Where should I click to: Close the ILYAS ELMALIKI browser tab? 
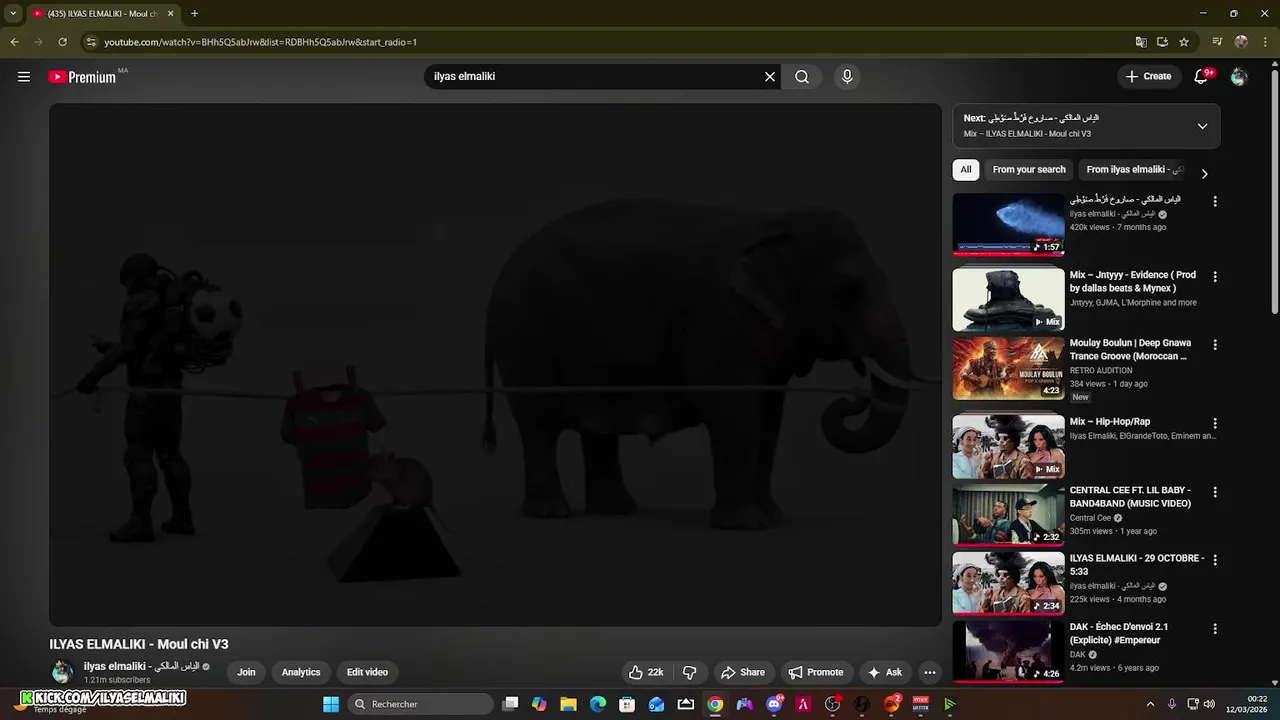coord(170,14)
